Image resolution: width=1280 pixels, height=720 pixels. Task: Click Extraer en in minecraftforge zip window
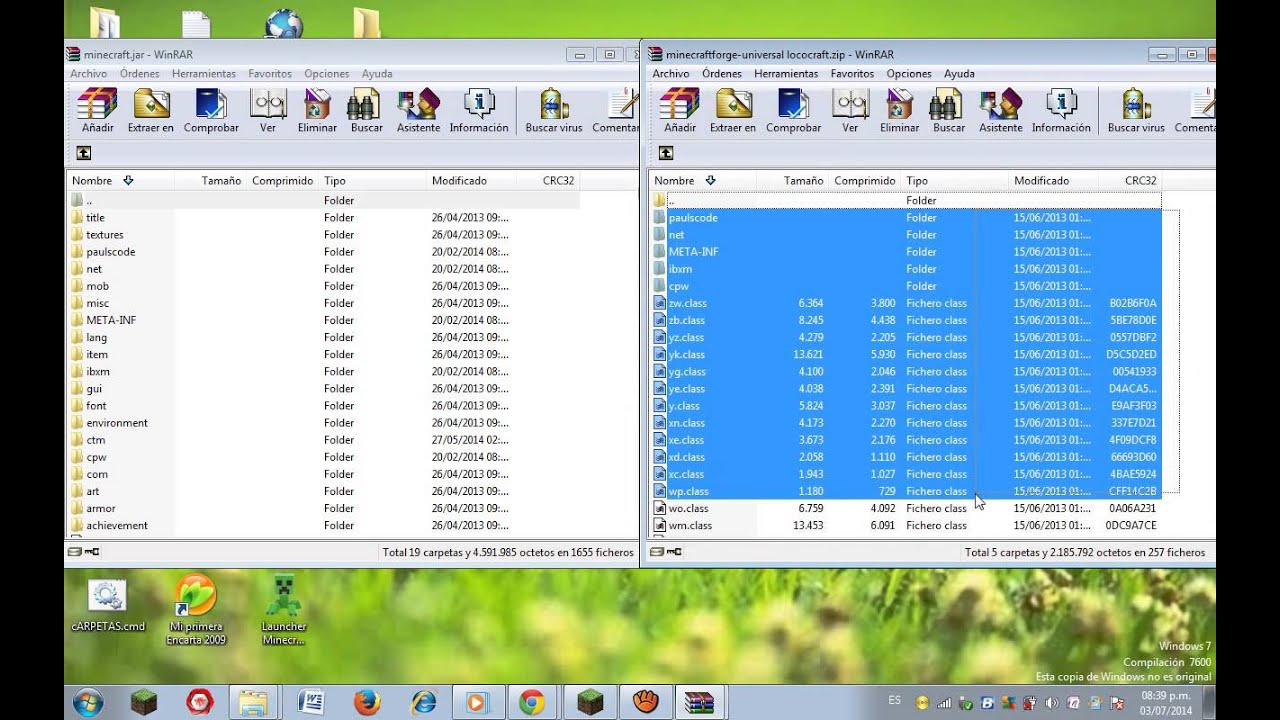click(x=733, y=111)
